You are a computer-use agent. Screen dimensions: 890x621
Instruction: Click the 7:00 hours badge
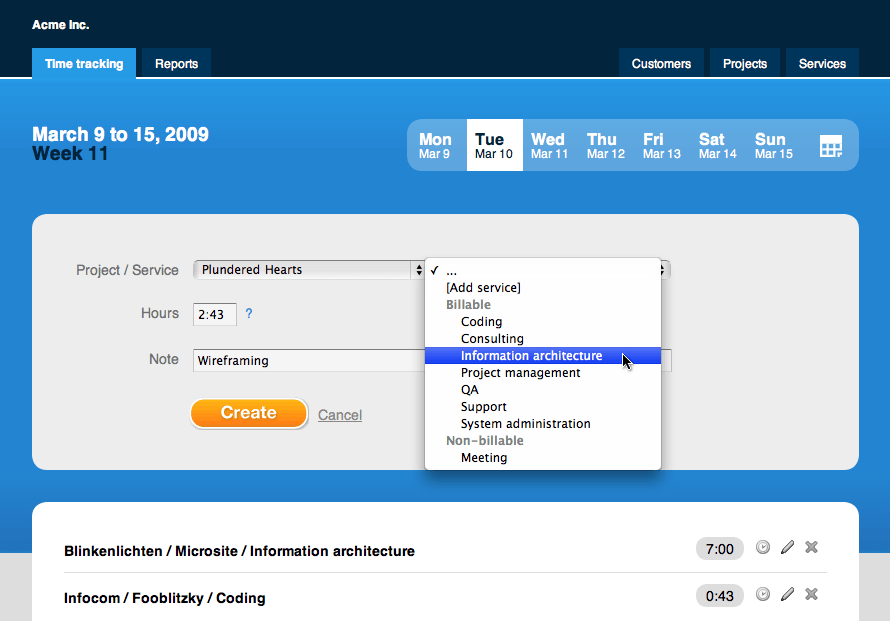click(720, 549)
